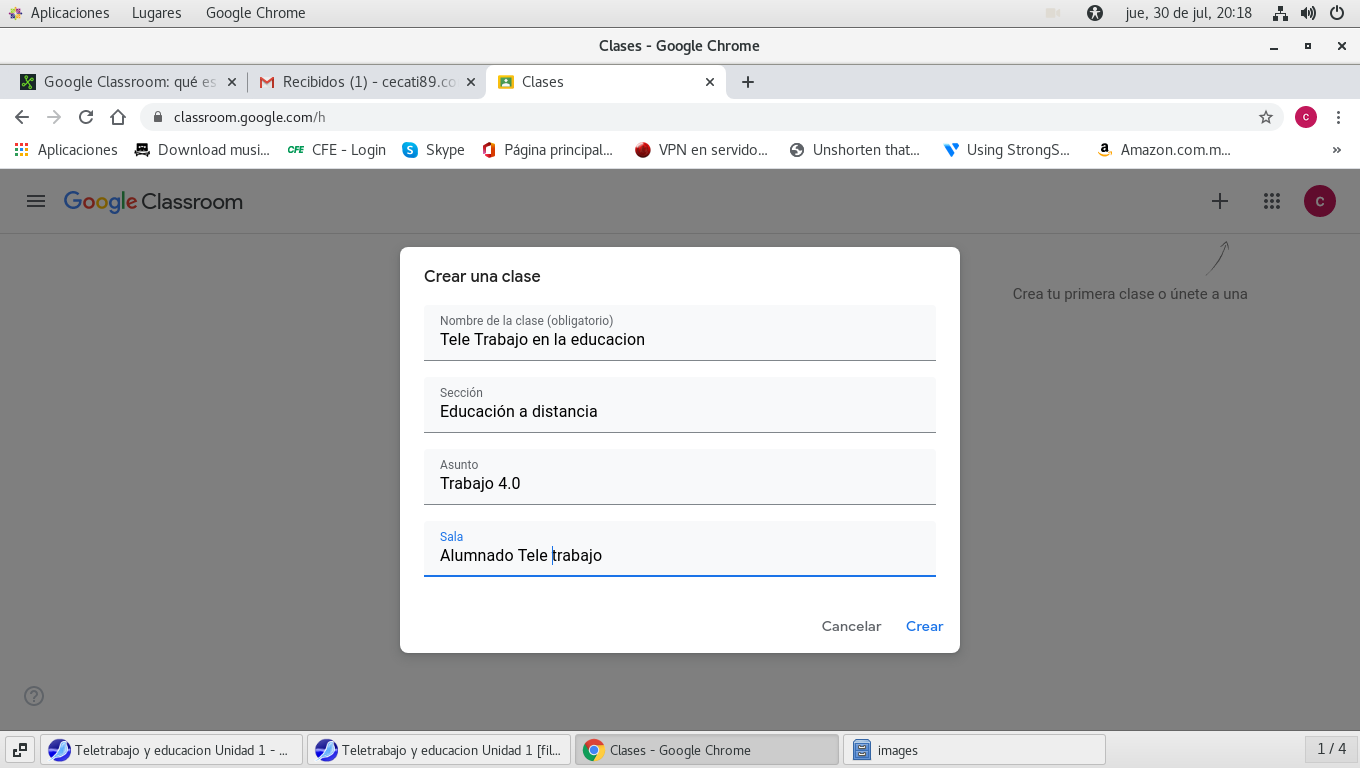Open the Lugares system menu
This screenshot has height=768, width=1360.
click(x=156, y=13)
